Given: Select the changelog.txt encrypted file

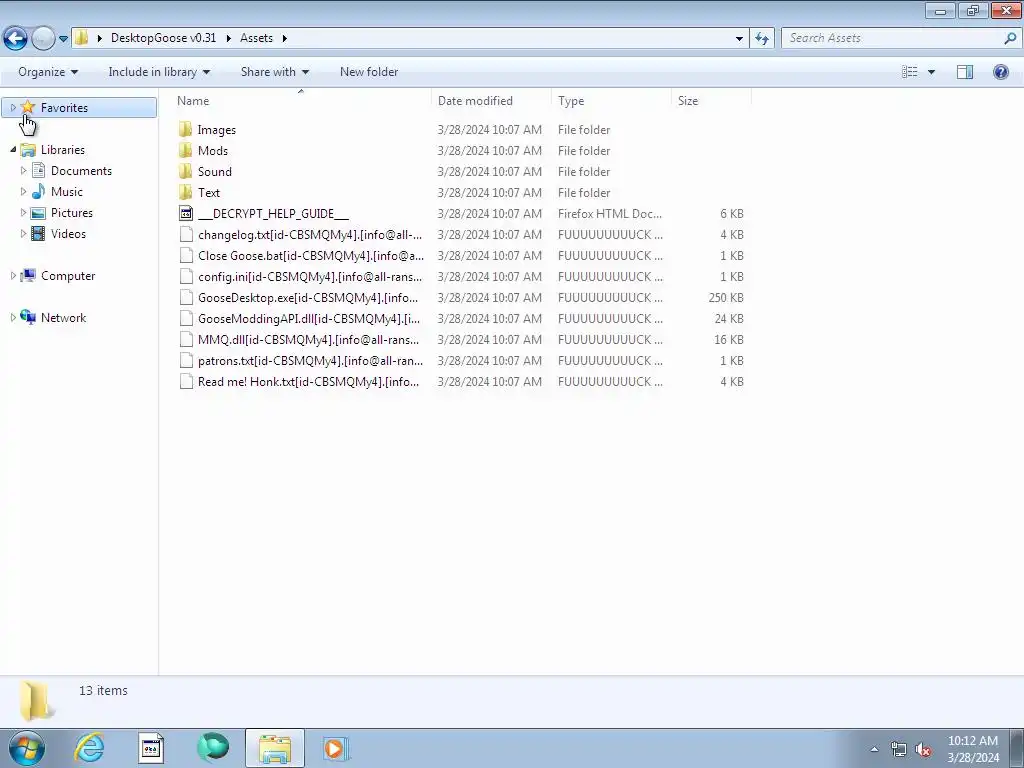Looking at the screenshot, I should (x=310, y=234).
